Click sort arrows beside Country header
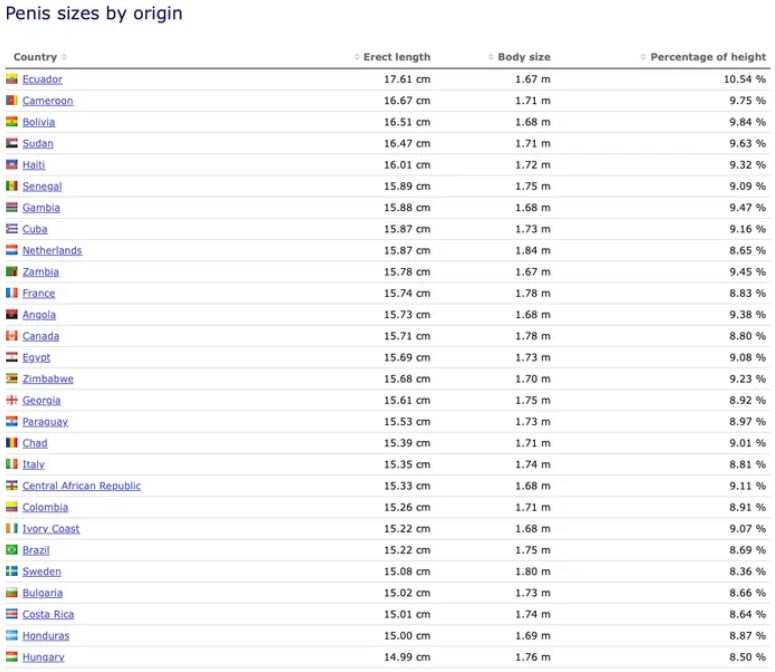Image resolution: width=775 pixels, height=672 pixels. (64, 57)
